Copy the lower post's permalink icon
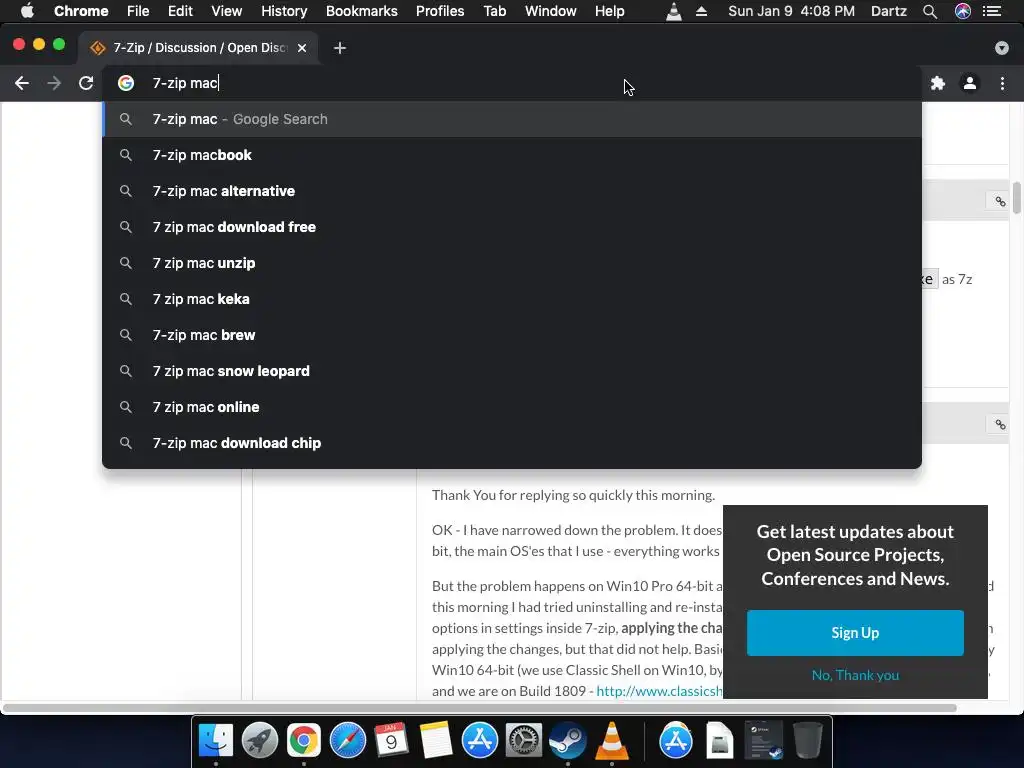The width and height of the screenshot is (1024, 768). [1000, 424]
